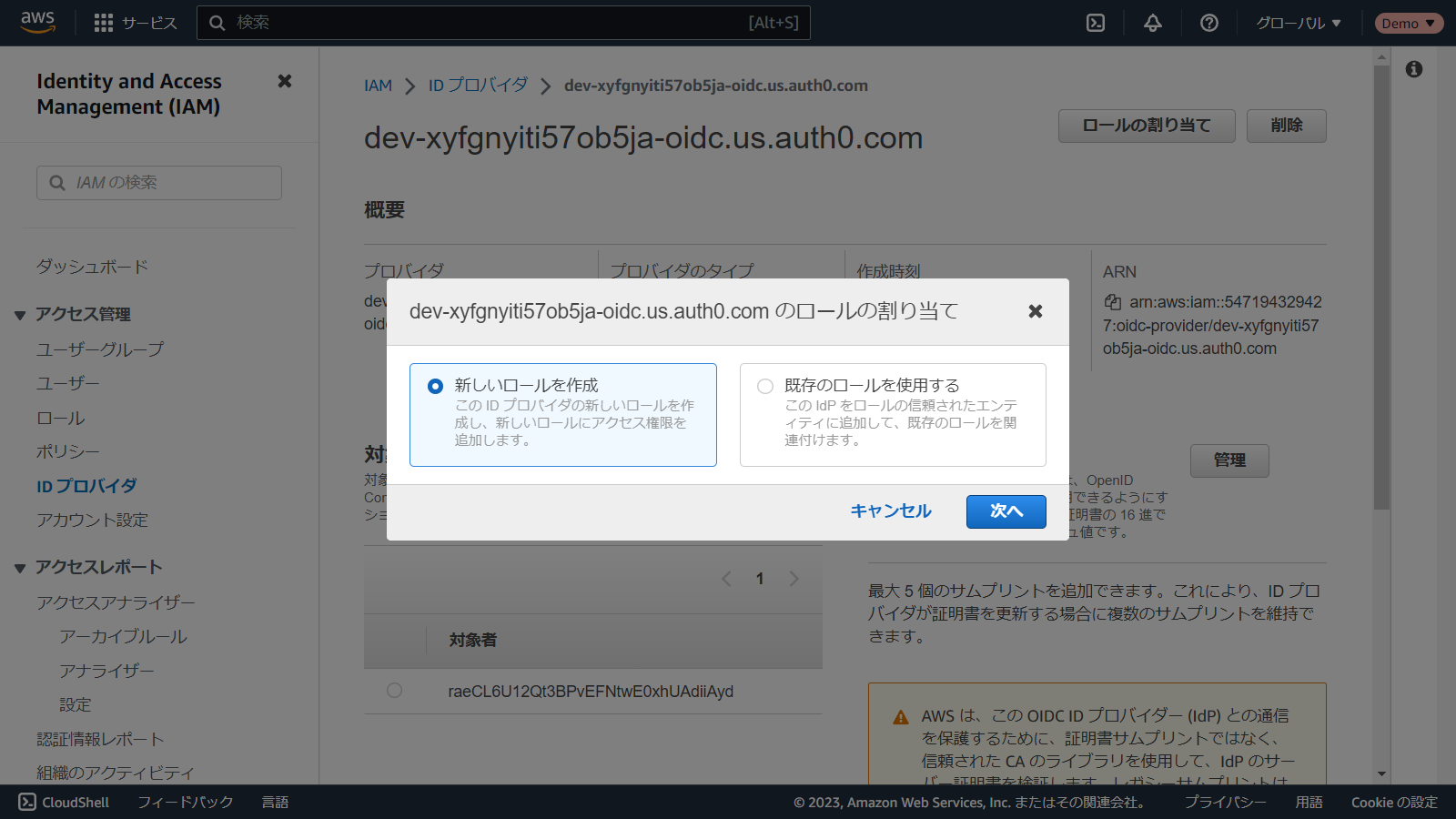Open the notifications bell icon

pyautogui.click(x=1152, y=23)
